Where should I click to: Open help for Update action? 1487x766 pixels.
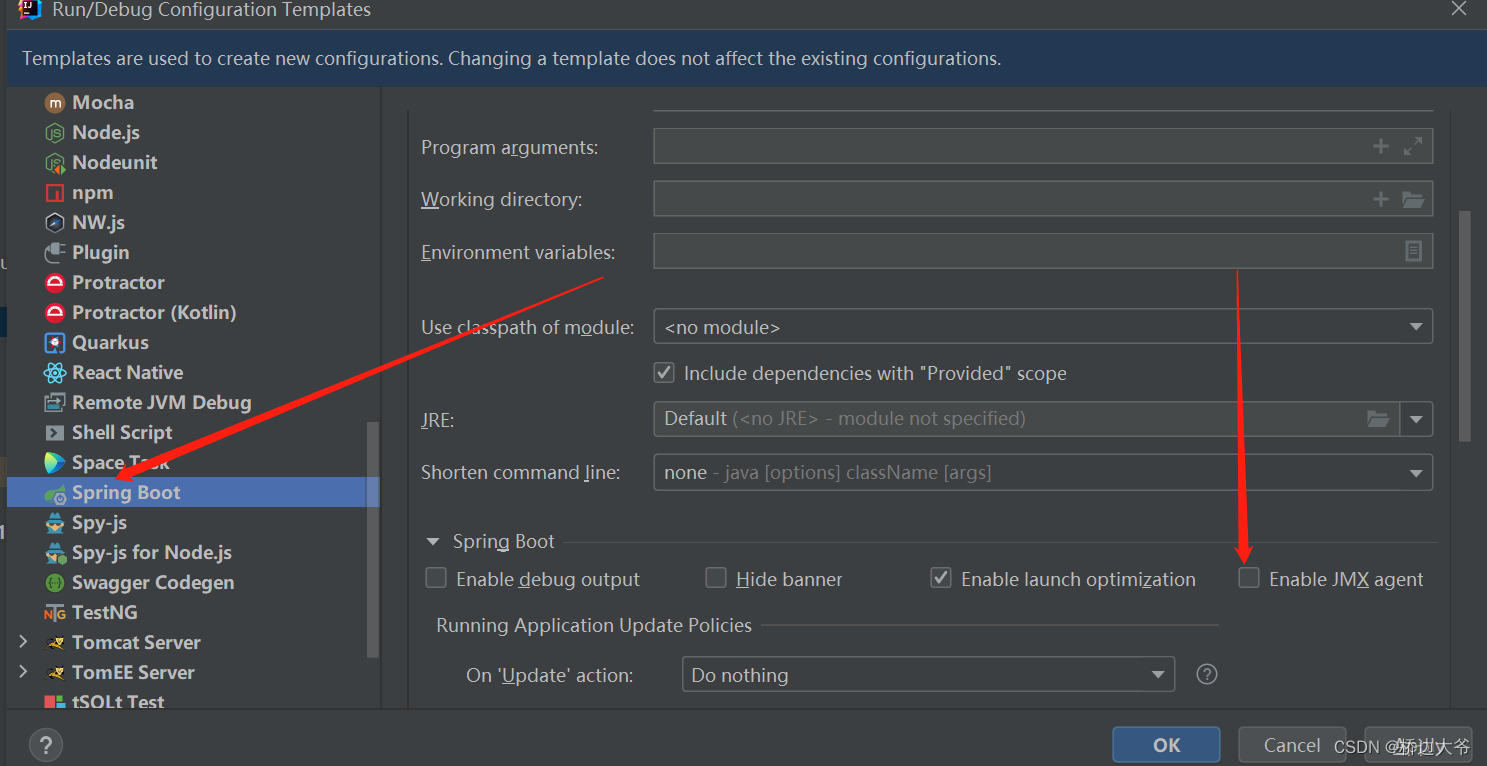click(x=1207, y=674)
